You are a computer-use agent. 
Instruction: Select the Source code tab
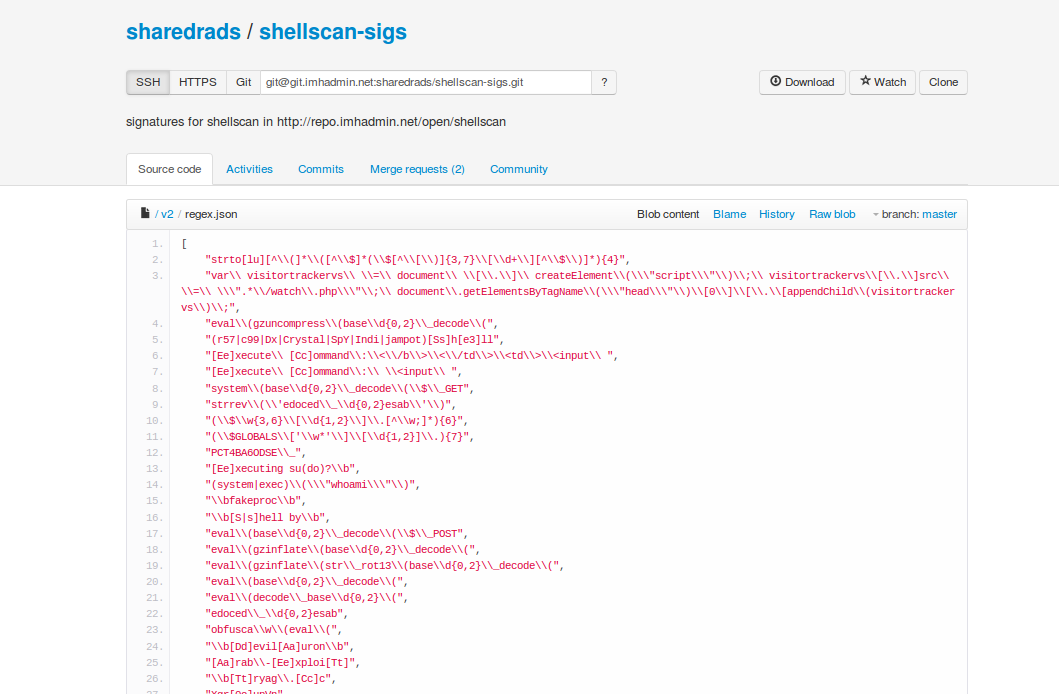[169, 169]
